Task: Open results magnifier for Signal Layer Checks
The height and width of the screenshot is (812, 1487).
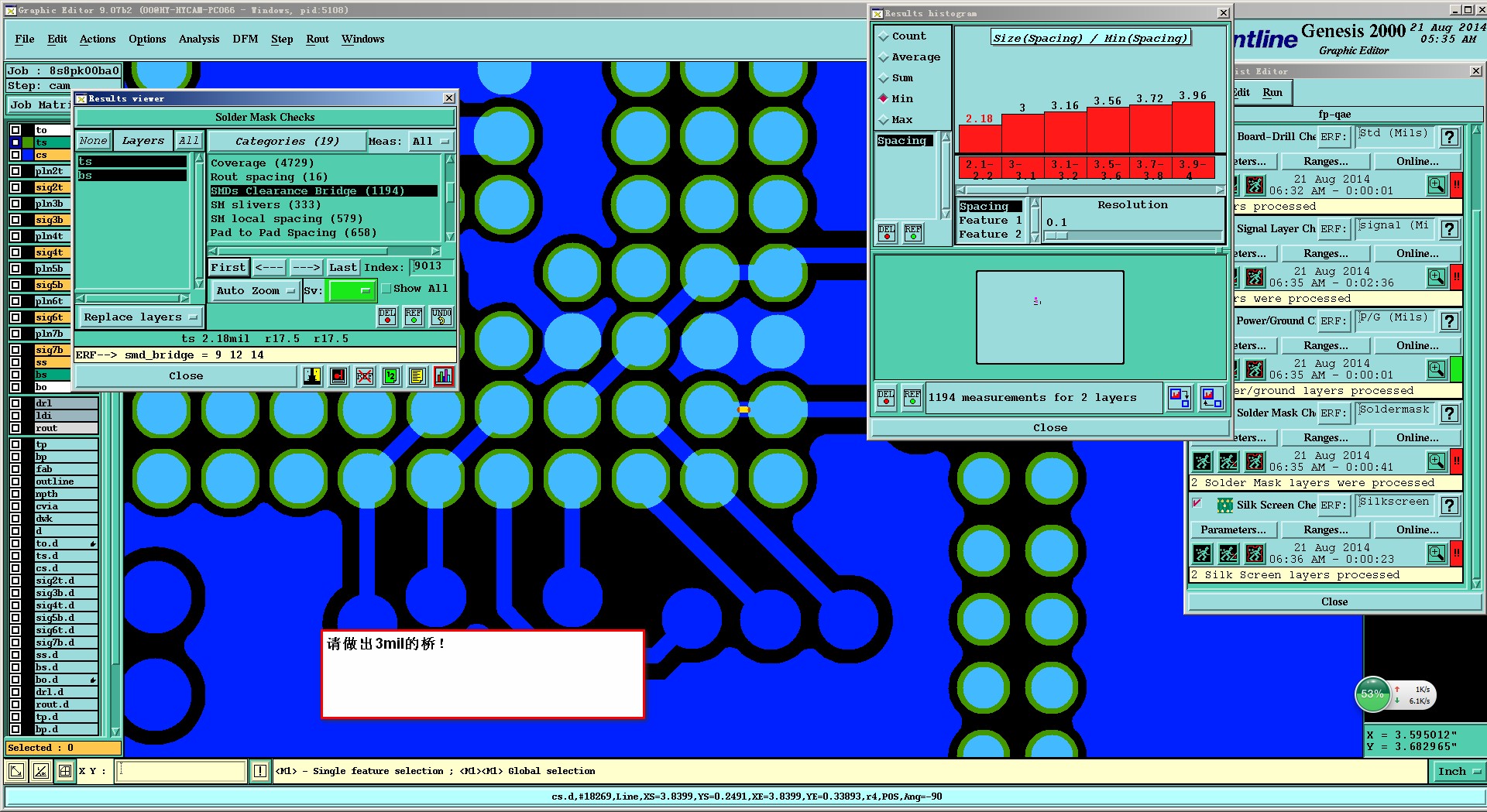Action: pyautogui.click(x=1437, y=277)
